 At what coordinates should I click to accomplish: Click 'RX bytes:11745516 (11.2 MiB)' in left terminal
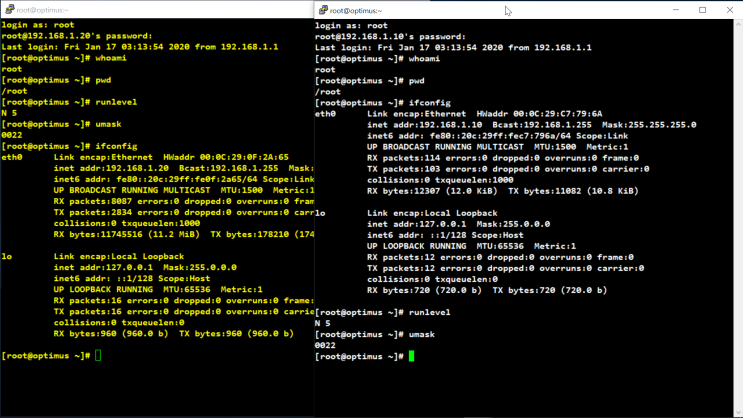coord(127,234)
